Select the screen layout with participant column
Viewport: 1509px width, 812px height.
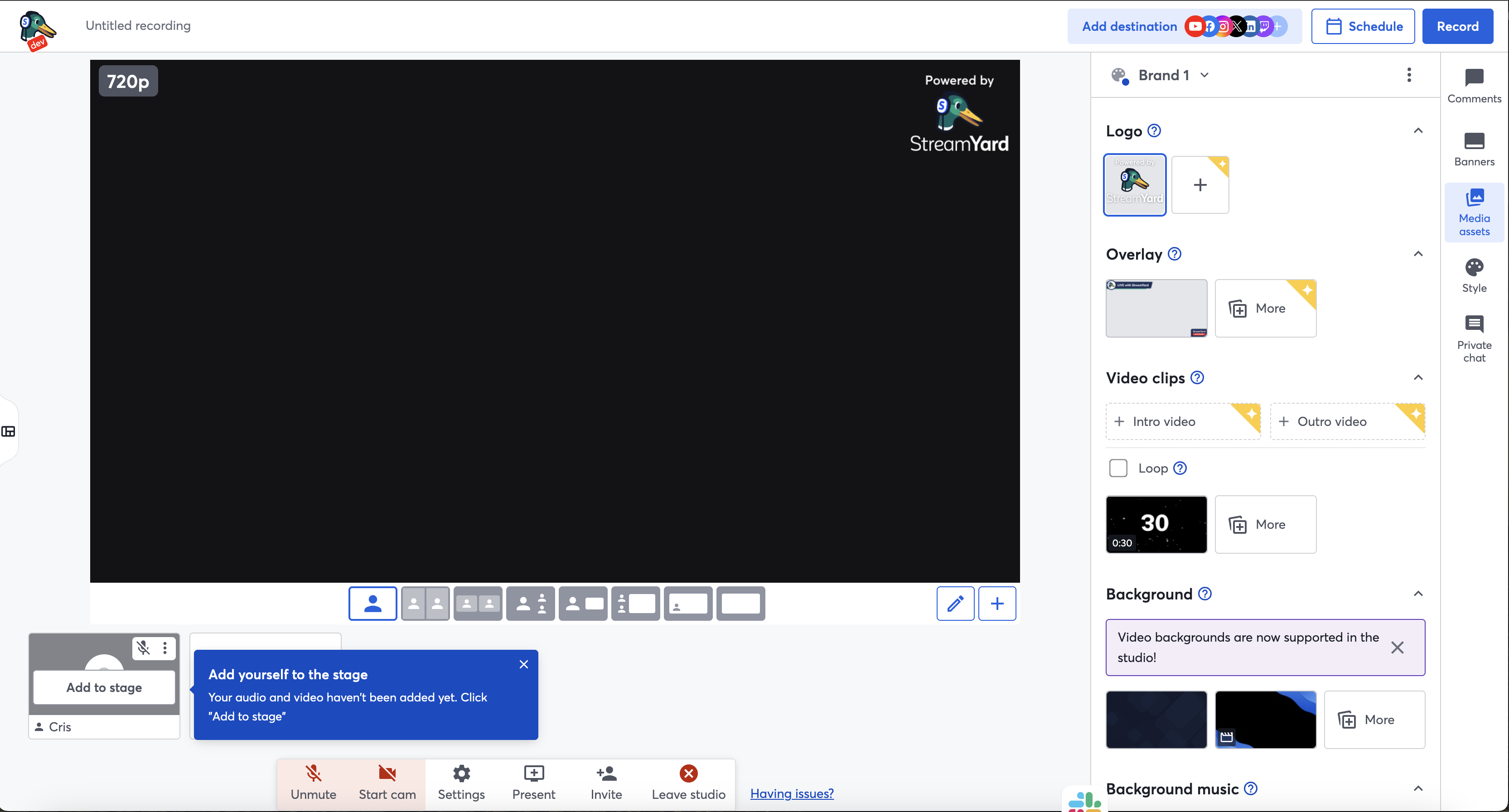tap(636, 604)
